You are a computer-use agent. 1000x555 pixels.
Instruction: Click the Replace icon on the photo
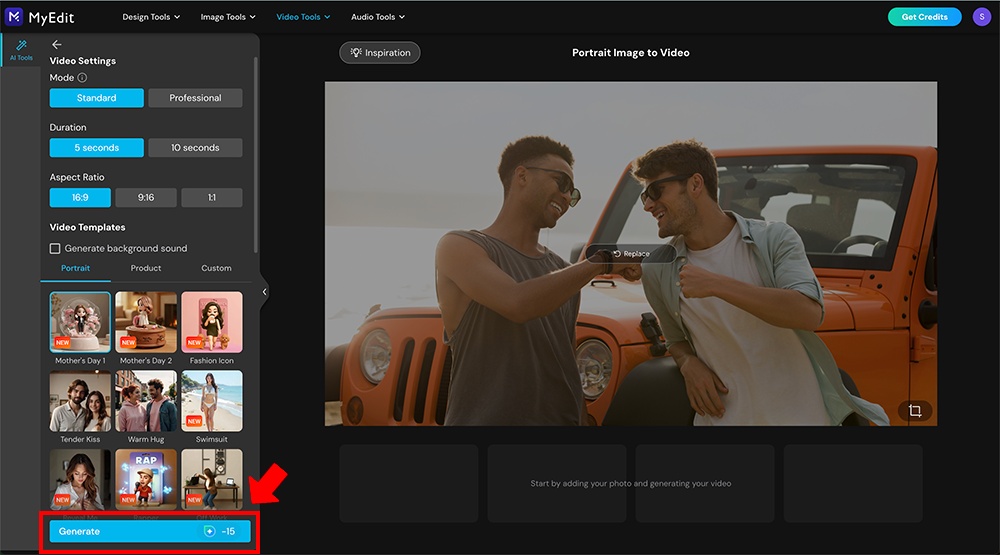click(617, 254)
